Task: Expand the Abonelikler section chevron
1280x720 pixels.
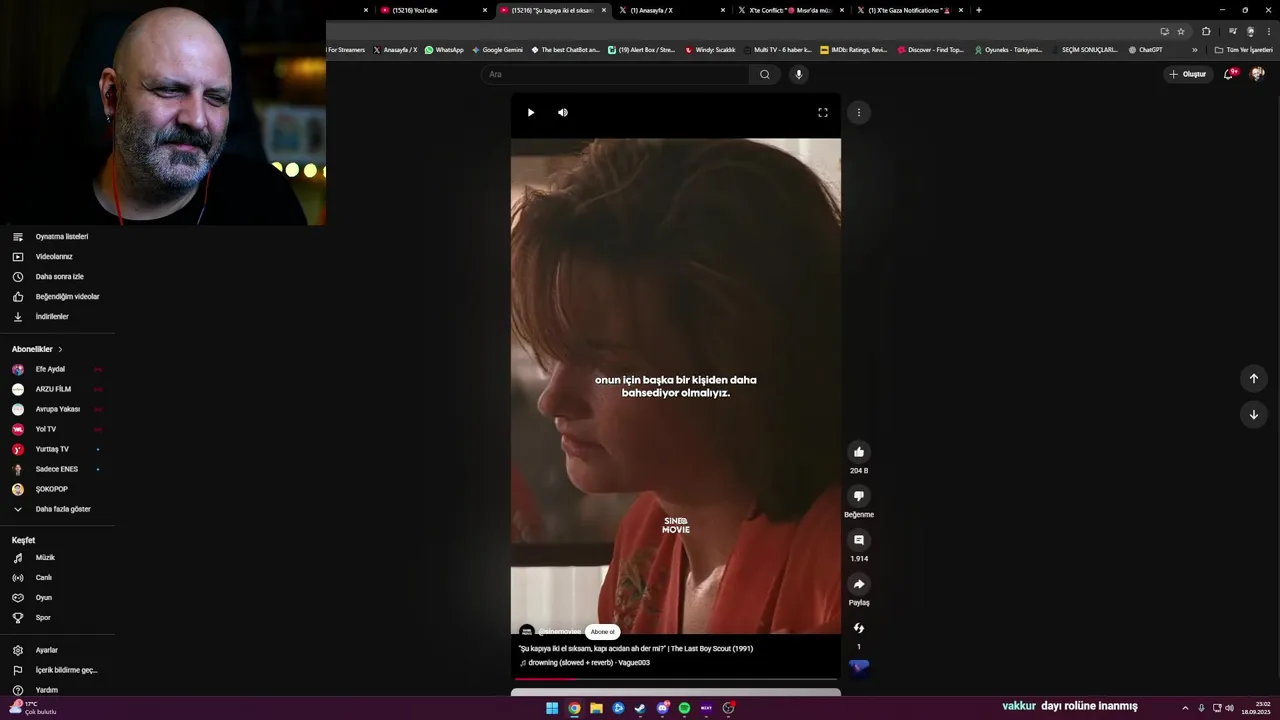Action: [60, 349]
